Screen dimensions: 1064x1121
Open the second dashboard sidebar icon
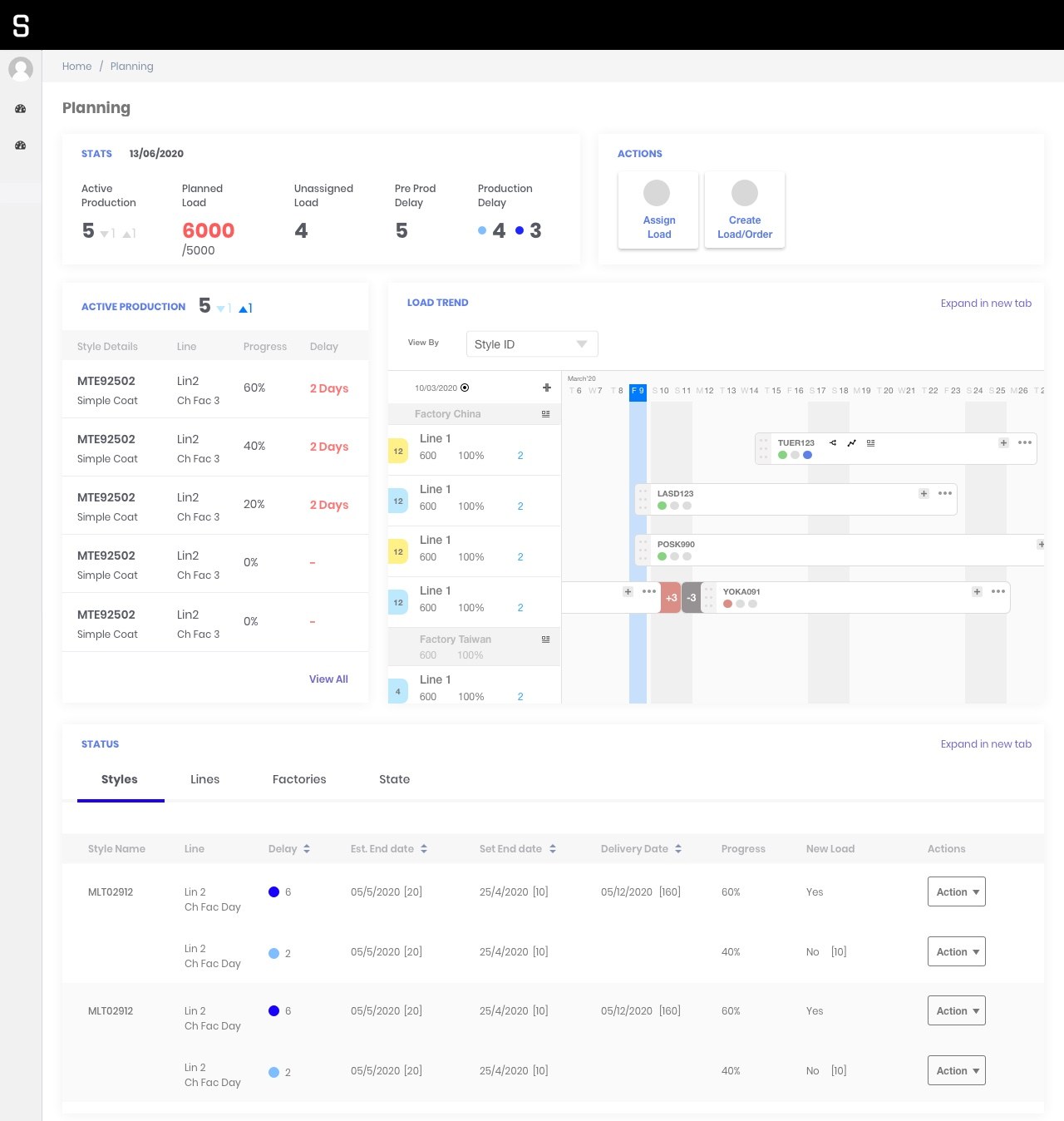click(21, 146)
